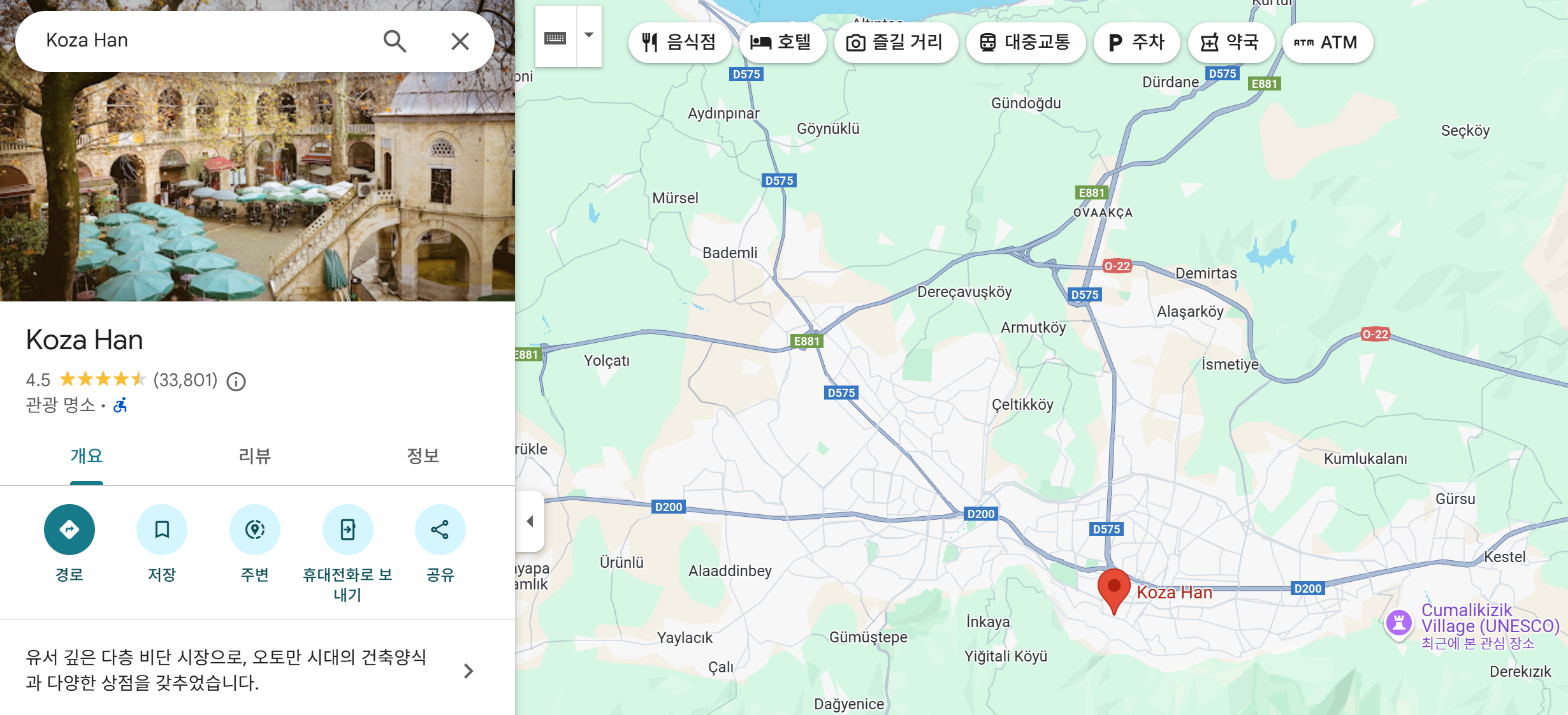Open the rating info circle icon

(236, 381)
